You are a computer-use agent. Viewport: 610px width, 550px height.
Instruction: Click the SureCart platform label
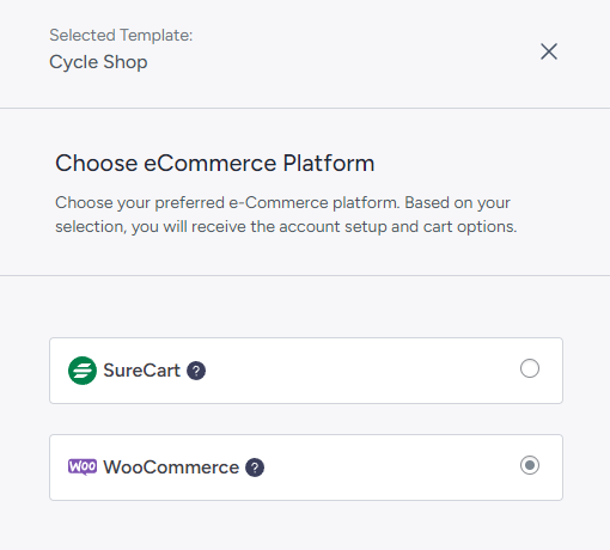[142, 370]
